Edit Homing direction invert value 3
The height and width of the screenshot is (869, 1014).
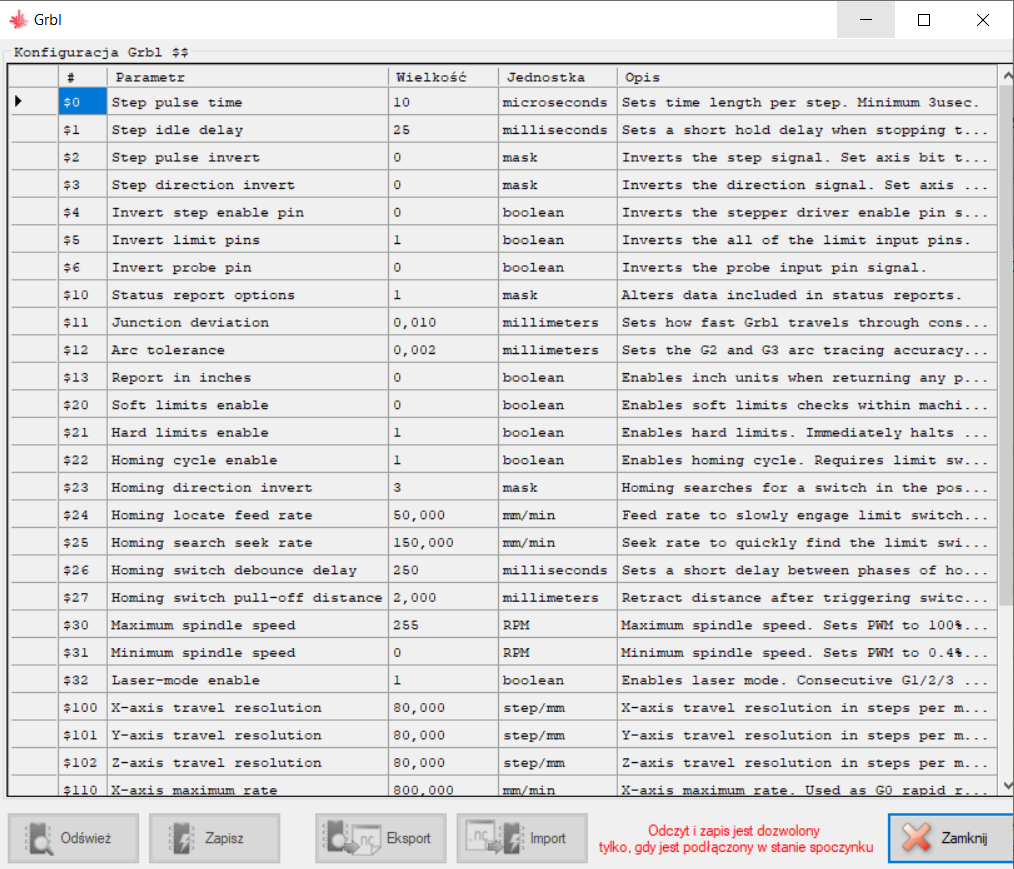444,488
